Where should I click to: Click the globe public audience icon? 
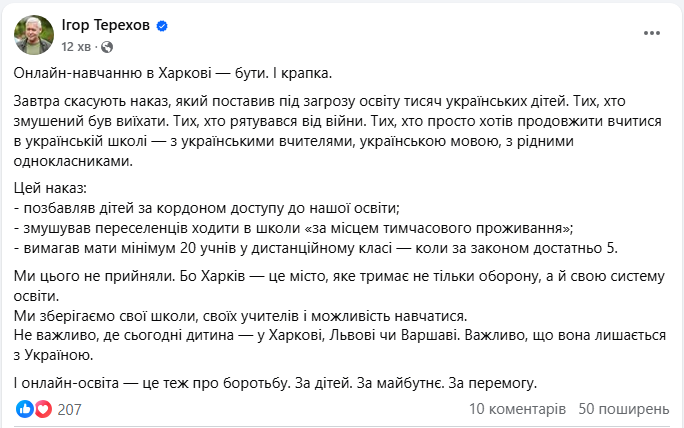(x=108, y=47)
